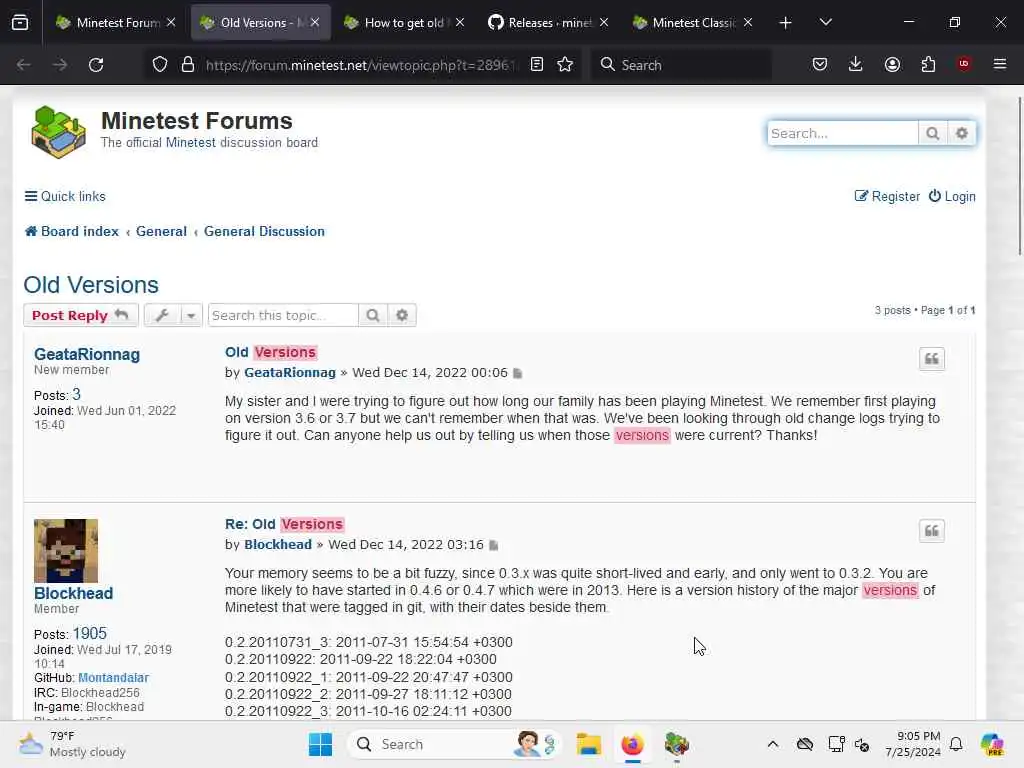This screenshot has width=1024, height=768.
Task: Click the post icon beside Blockhead's date
Action: [494, 545]
